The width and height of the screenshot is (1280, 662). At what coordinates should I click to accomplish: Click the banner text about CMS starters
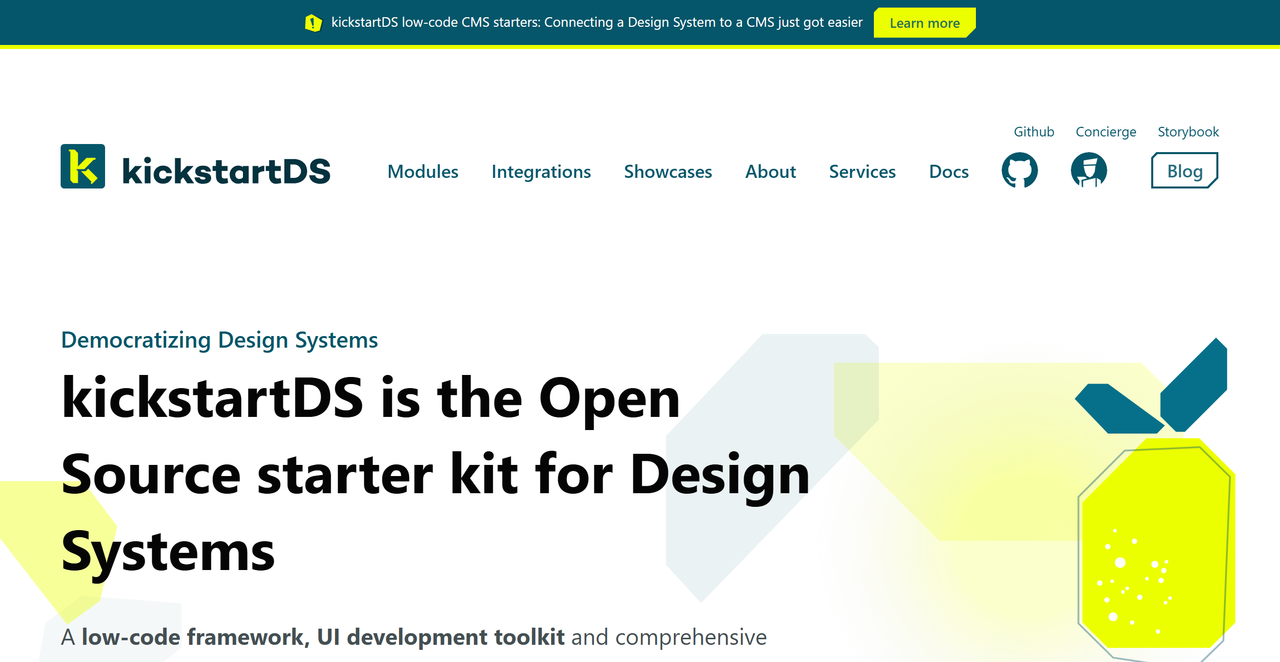(x=597, y=22)
